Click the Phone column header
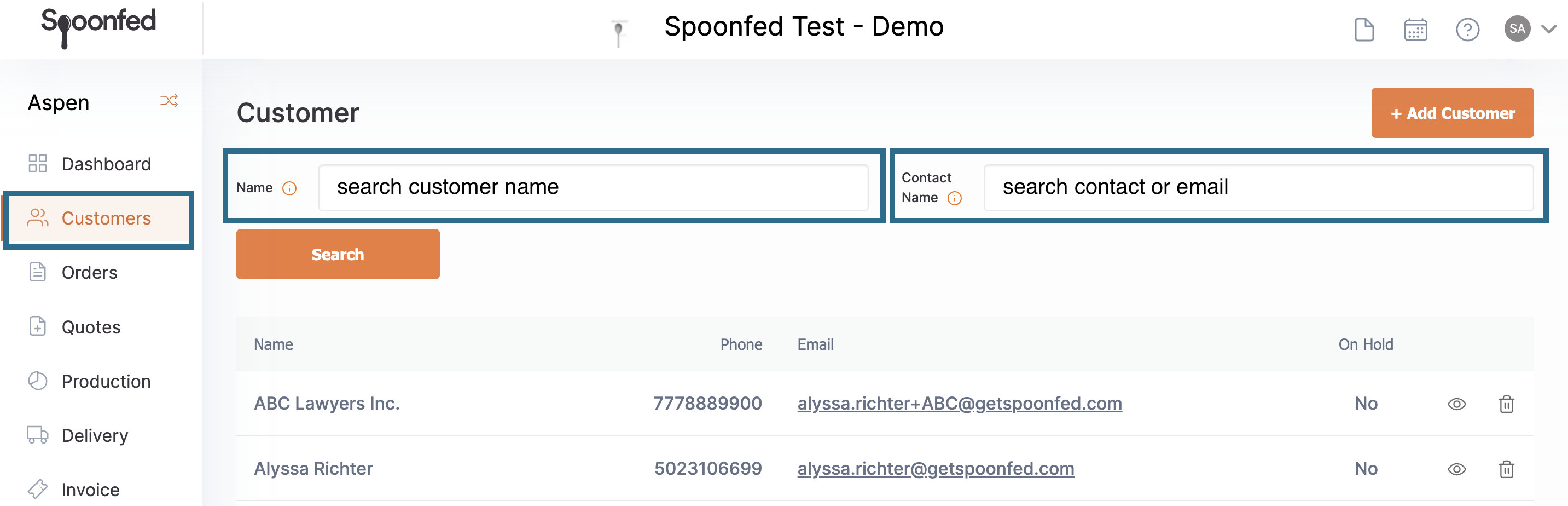1568x506 pixels. (x=741, y=344)
